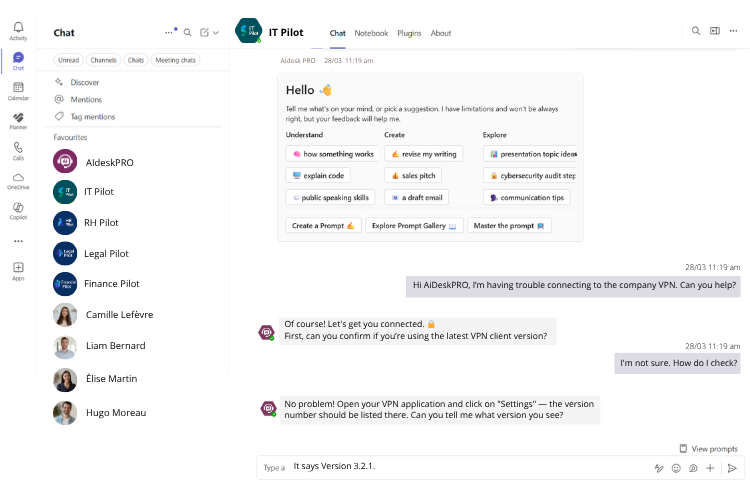The height and width of the screenshot is (500, 750).
Task: Open the Activity bell in the sidebar
Action: [x=18, y=30]
